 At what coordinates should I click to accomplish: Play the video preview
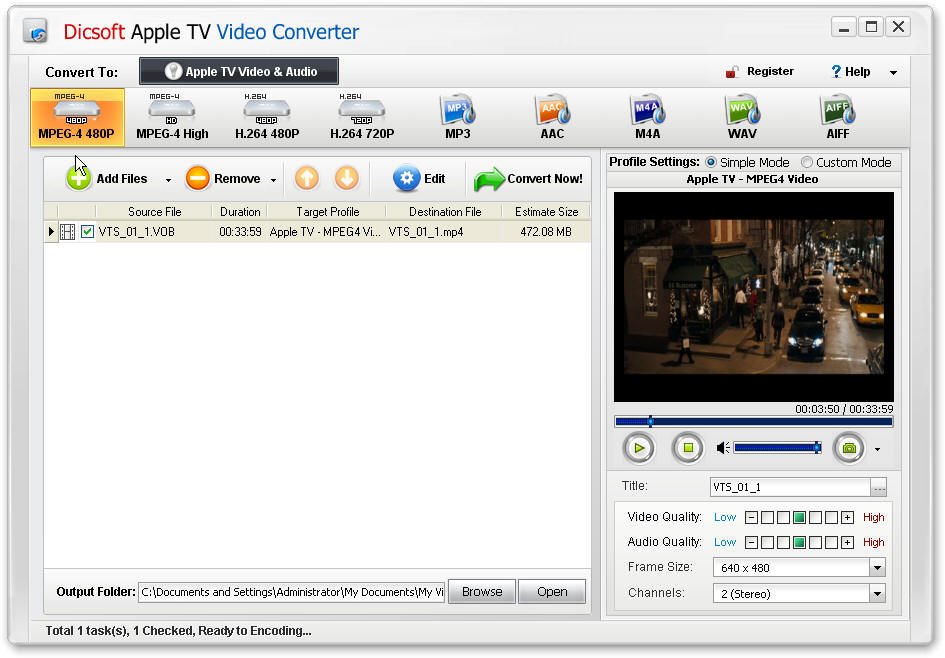(639, 448)
